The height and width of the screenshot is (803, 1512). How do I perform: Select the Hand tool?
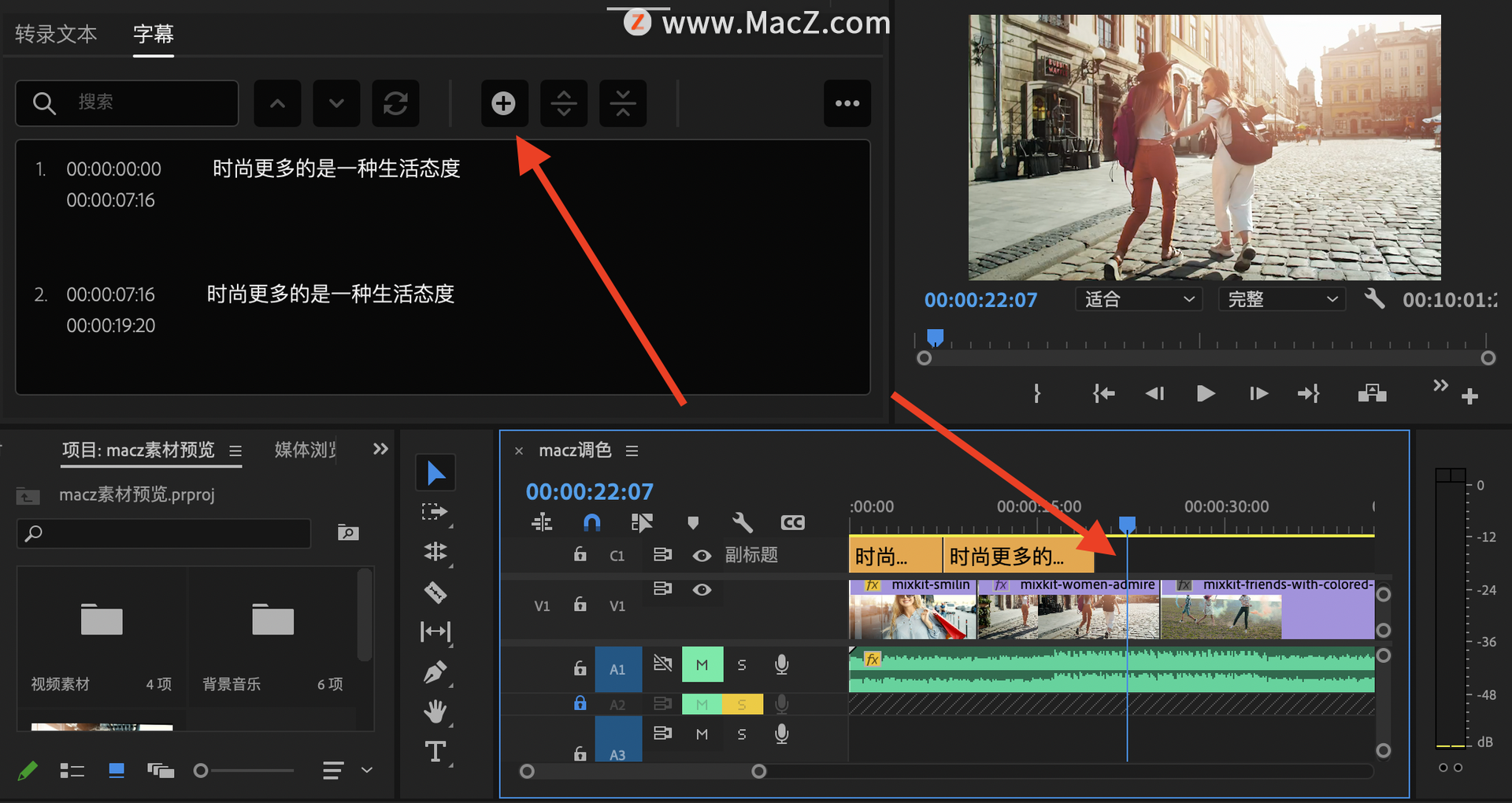tap(435, 712)
